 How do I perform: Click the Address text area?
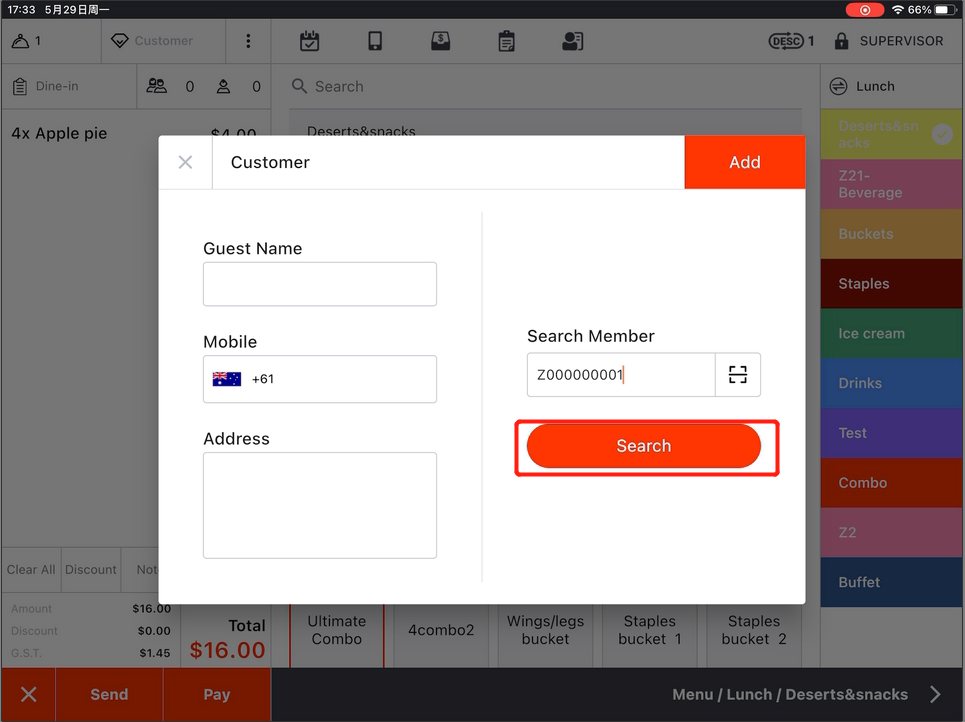(320, 505)
